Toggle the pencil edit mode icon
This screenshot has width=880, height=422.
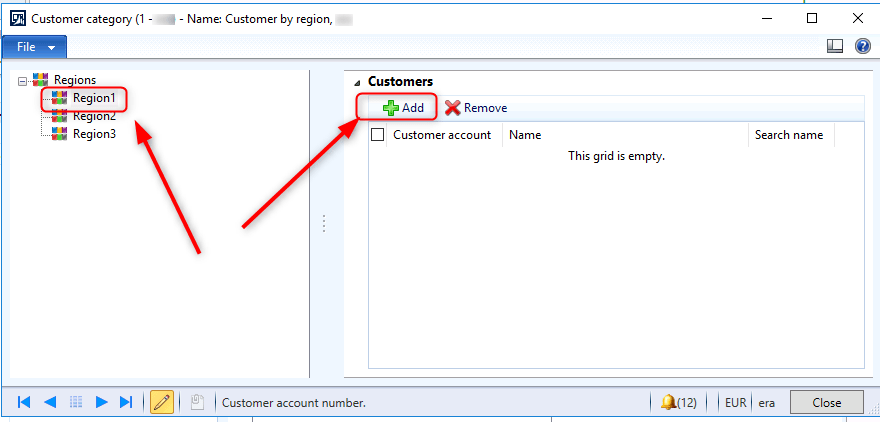(160, 402)
